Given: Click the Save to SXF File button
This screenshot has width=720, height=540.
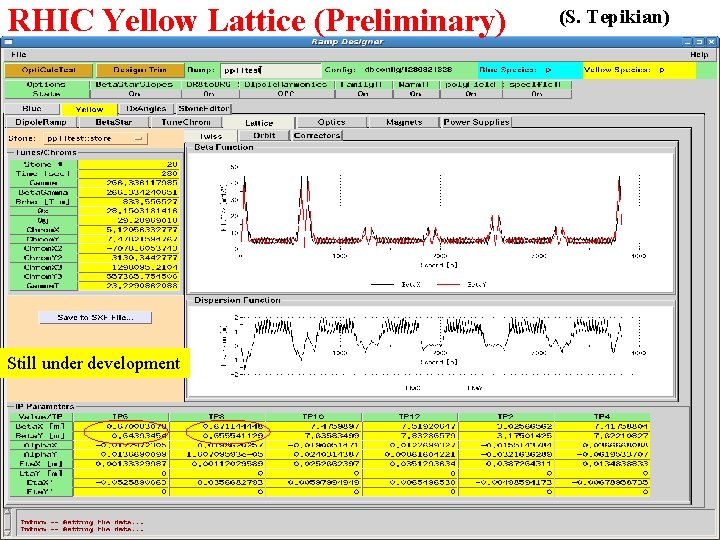Looking at the screenshot, I should click(x=95, y=317).
